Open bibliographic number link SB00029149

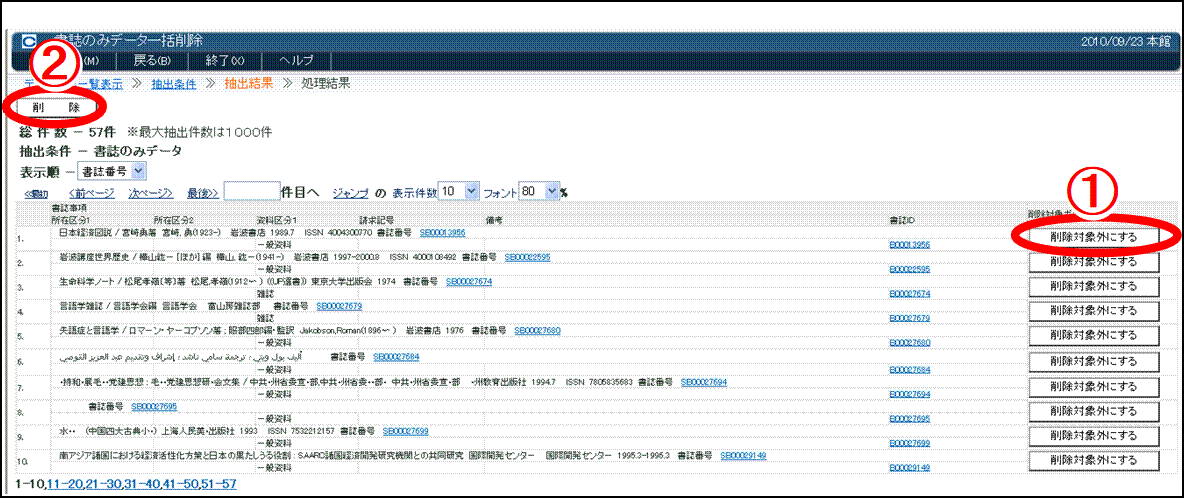pyautogui.click(x=744, y=455)
